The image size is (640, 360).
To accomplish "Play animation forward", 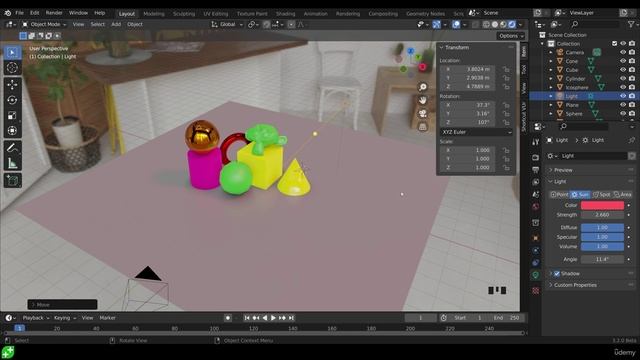I will [273, 318].
